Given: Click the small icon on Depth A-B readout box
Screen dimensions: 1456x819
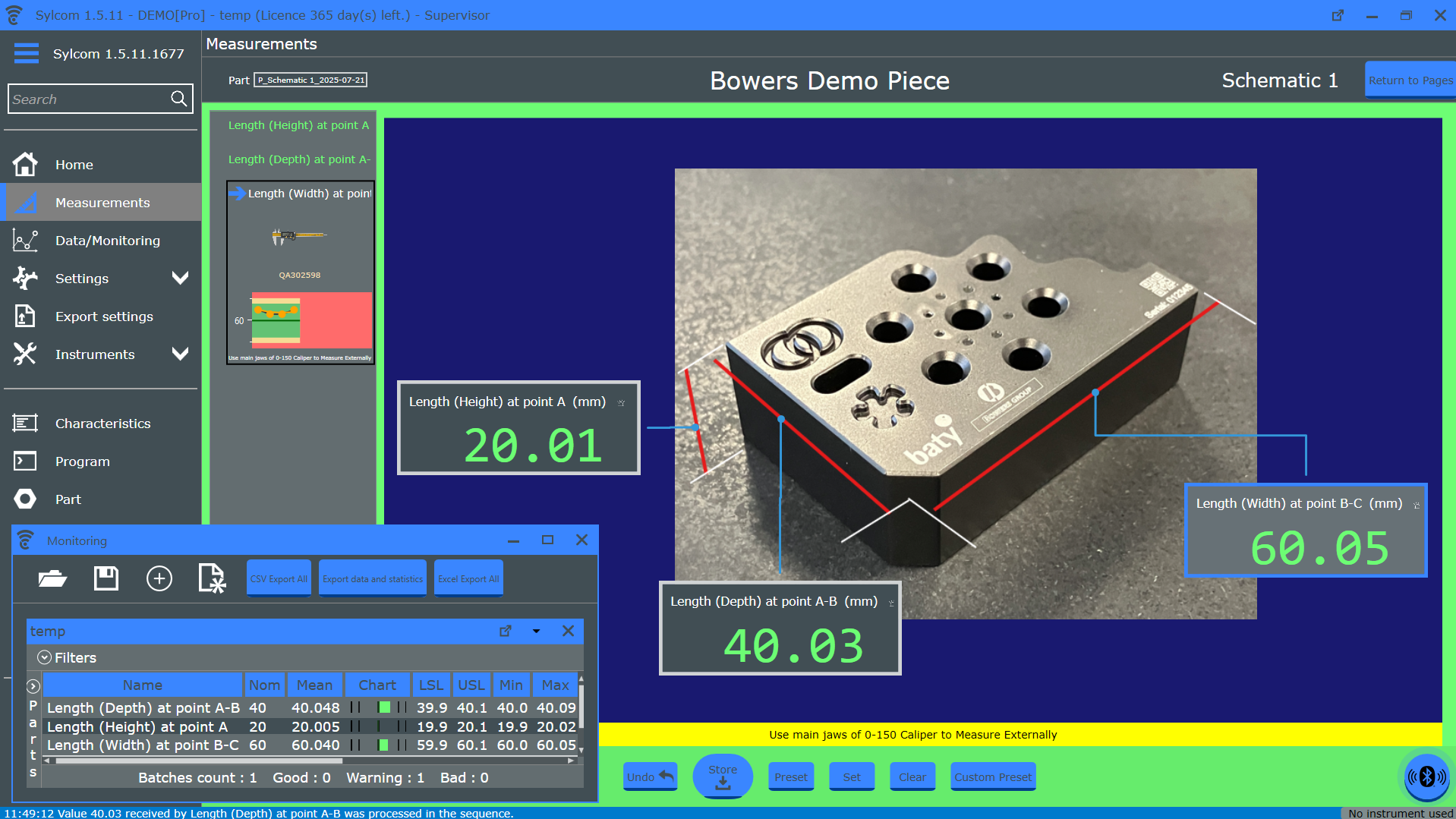Looking at the screenshot, I should tap(891, 603).
